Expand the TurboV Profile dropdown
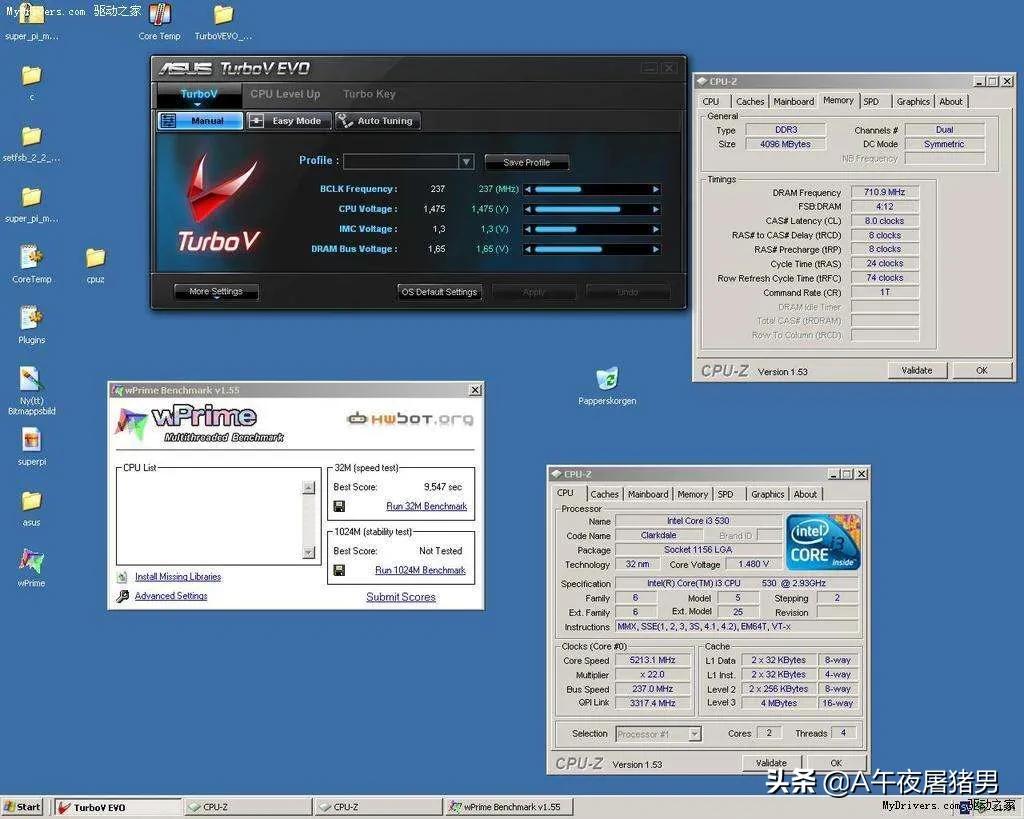 [466, 162]
